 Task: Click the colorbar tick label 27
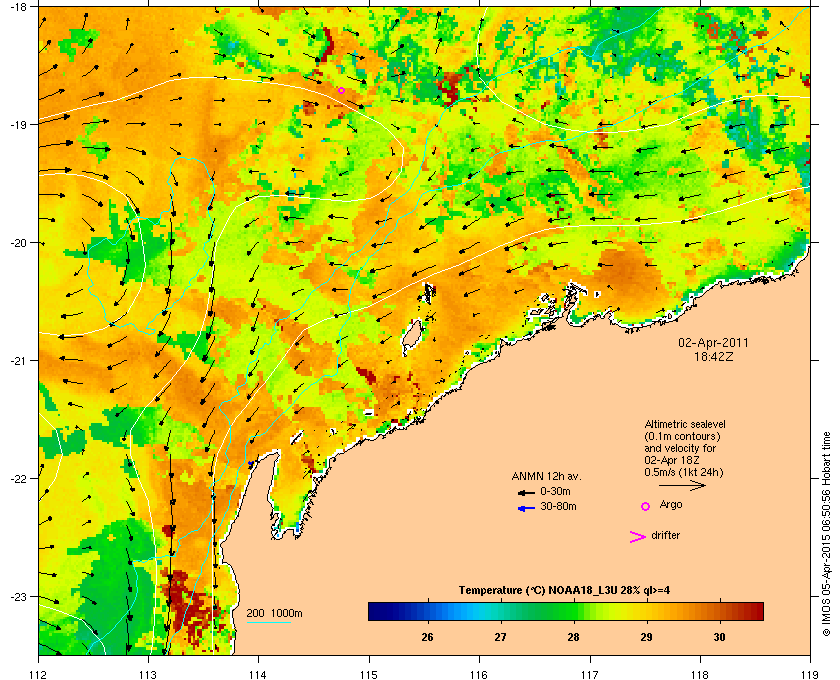tap(500, 637)
